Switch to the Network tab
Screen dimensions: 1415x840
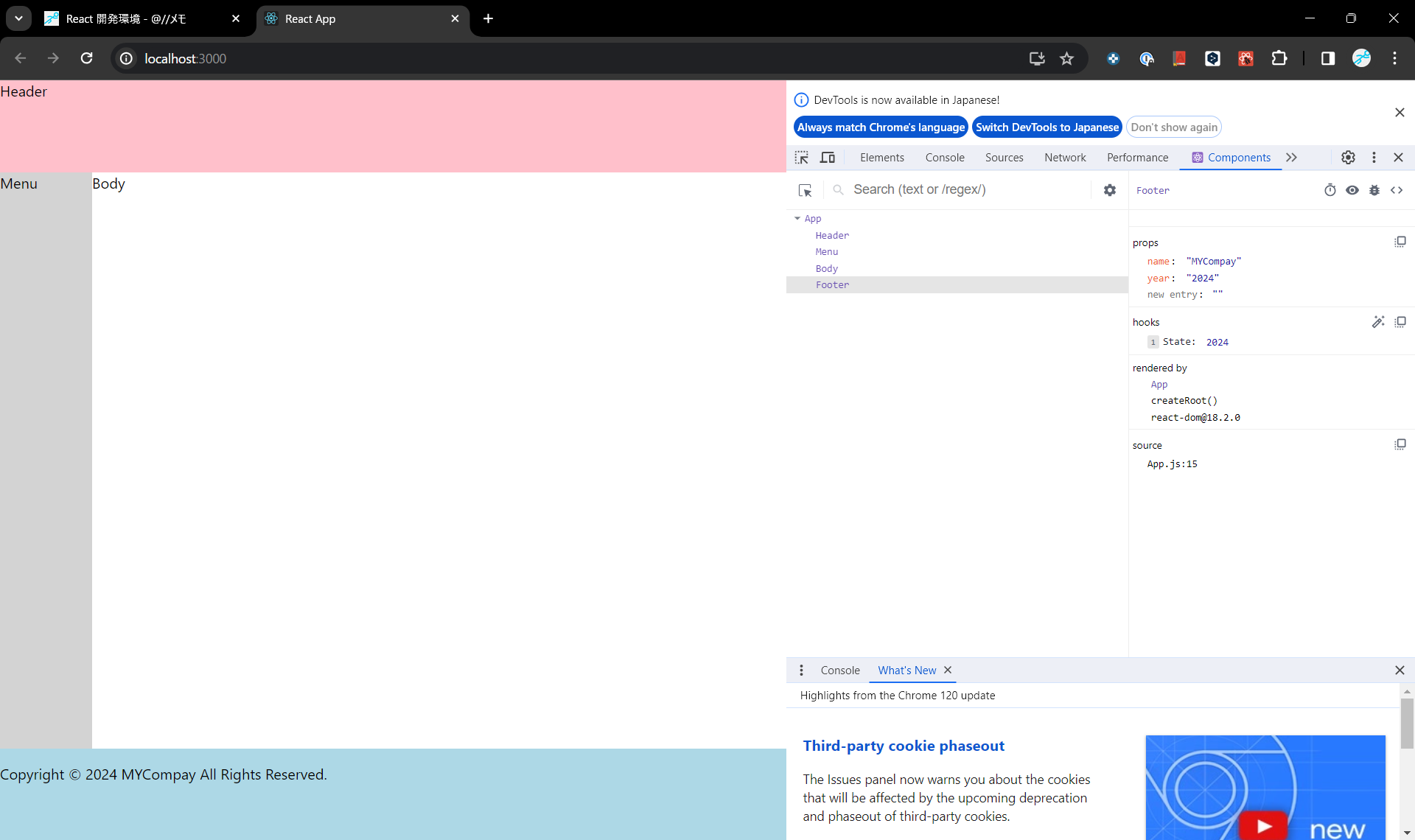coord(1065,157)
